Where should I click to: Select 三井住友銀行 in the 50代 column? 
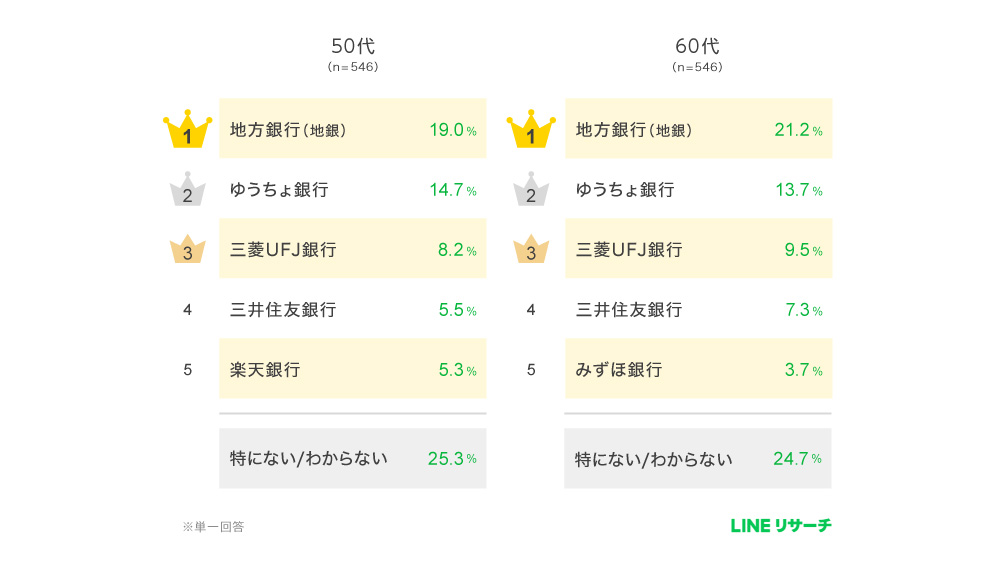pos(283,310)
